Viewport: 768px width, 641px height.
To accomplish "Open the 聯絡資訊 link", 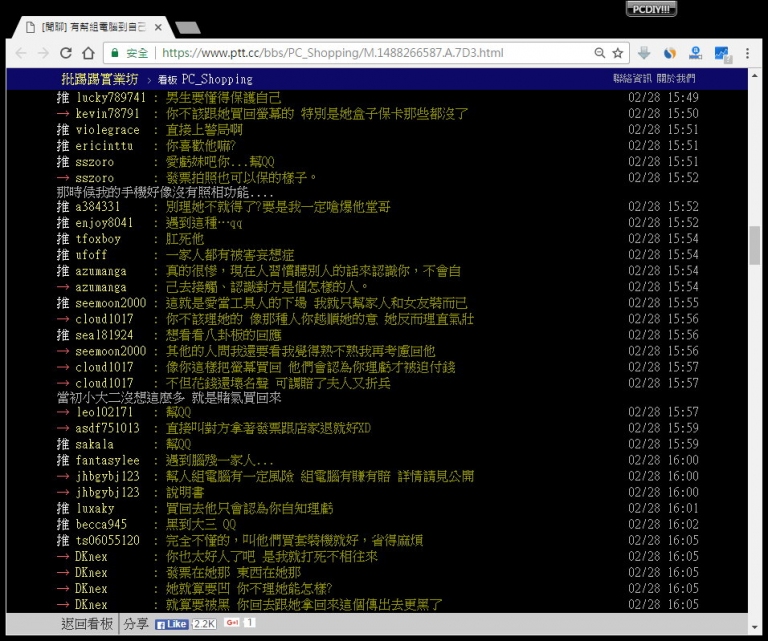I will click(x=632, y=78).
